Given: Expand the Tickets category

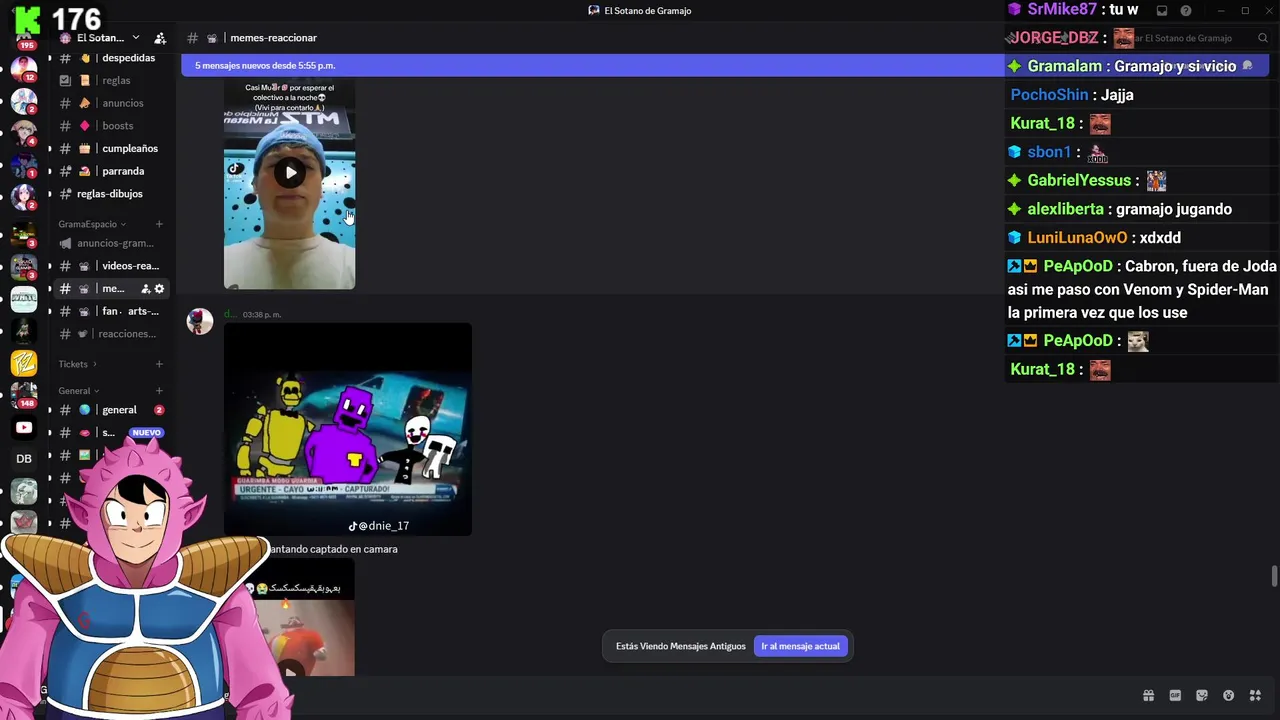Looking at the screenshot, I should (77, 364).
